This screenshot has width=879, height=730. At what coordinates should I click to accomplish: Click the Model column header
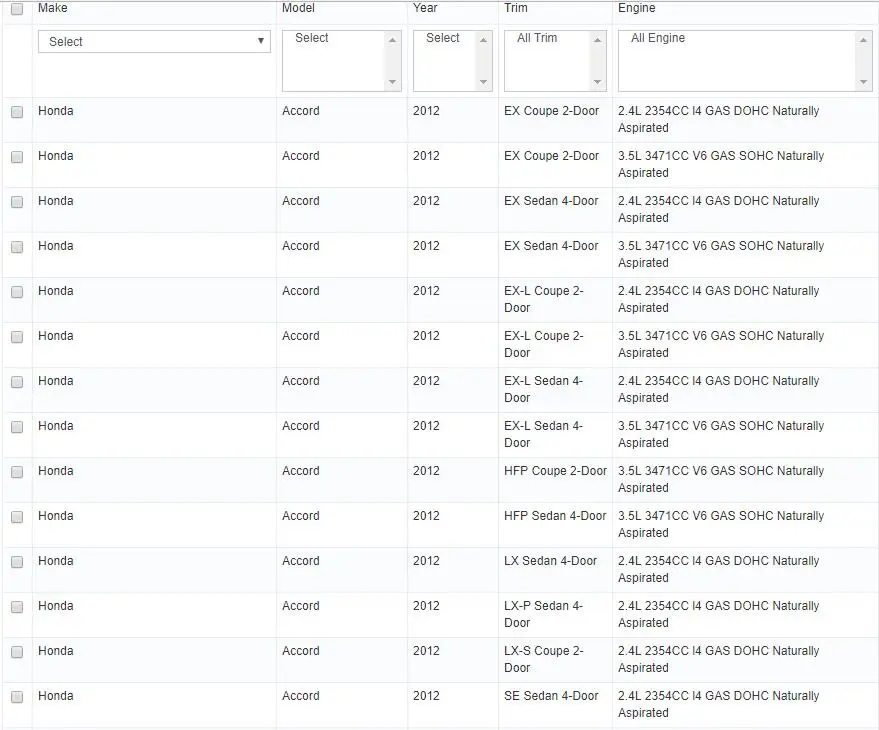point(298,8)
